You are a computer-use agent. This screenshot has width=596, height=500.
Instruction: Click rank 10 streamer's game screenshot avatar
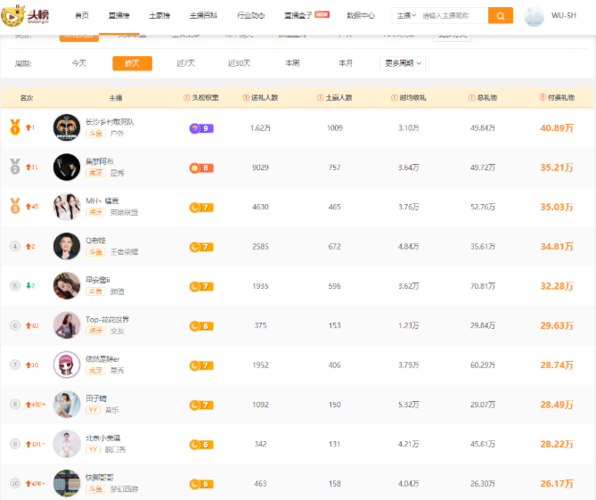[67, 483]
